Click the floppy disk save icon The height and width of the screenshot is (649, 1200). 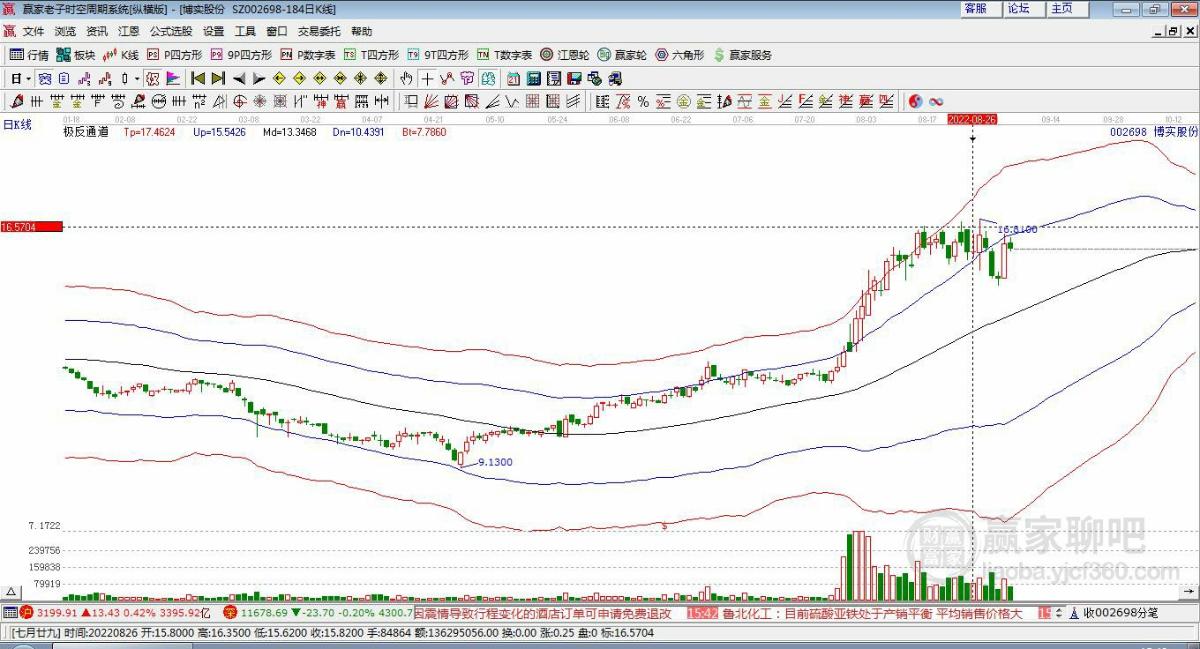click(x=573, y=78)
